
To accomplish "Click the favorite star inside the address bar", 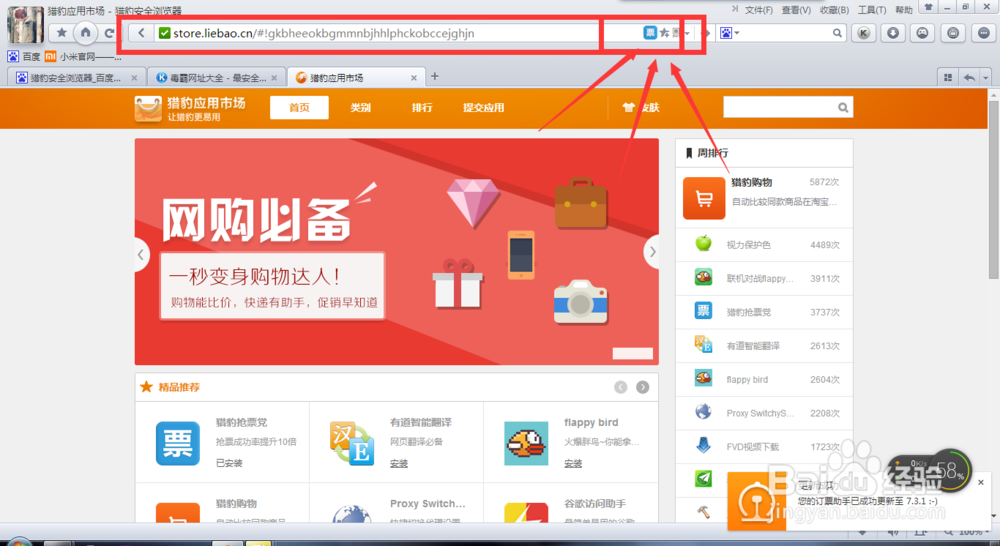I will click(x=665, y=33).
